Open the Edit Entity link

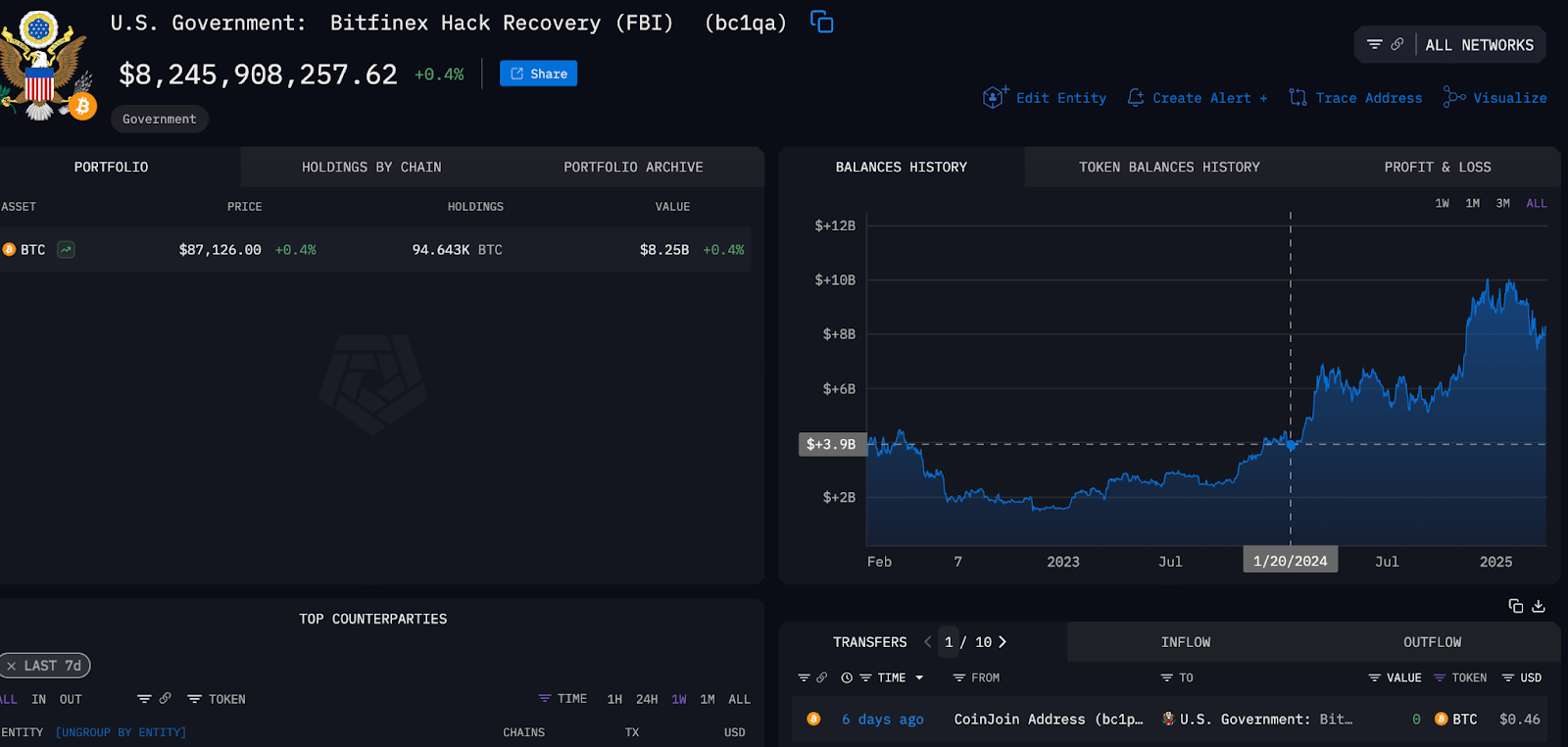1061,98
